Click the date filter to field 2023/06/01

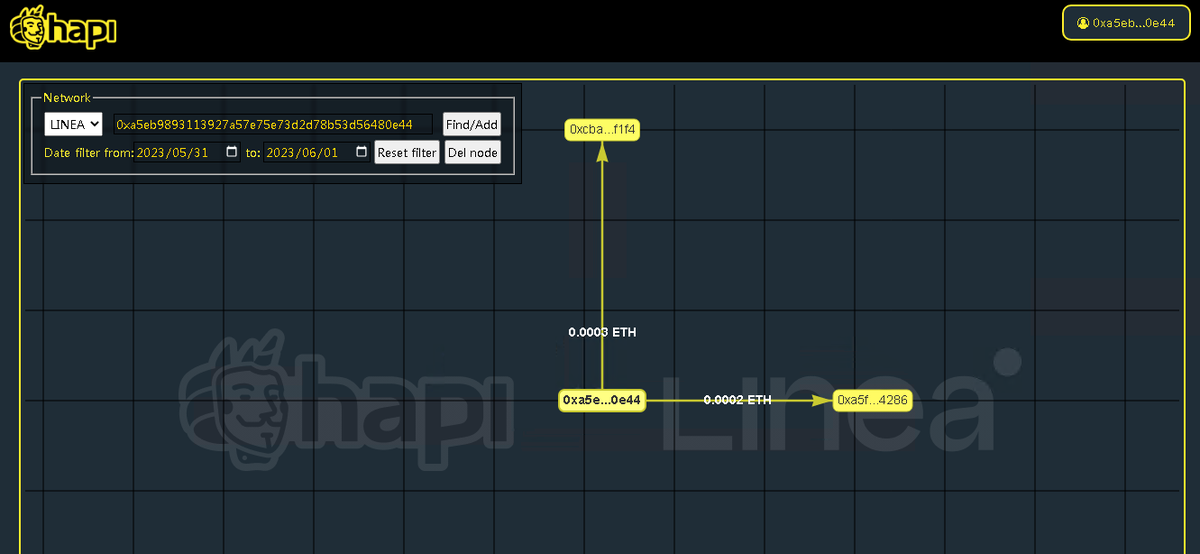point(317,153)
